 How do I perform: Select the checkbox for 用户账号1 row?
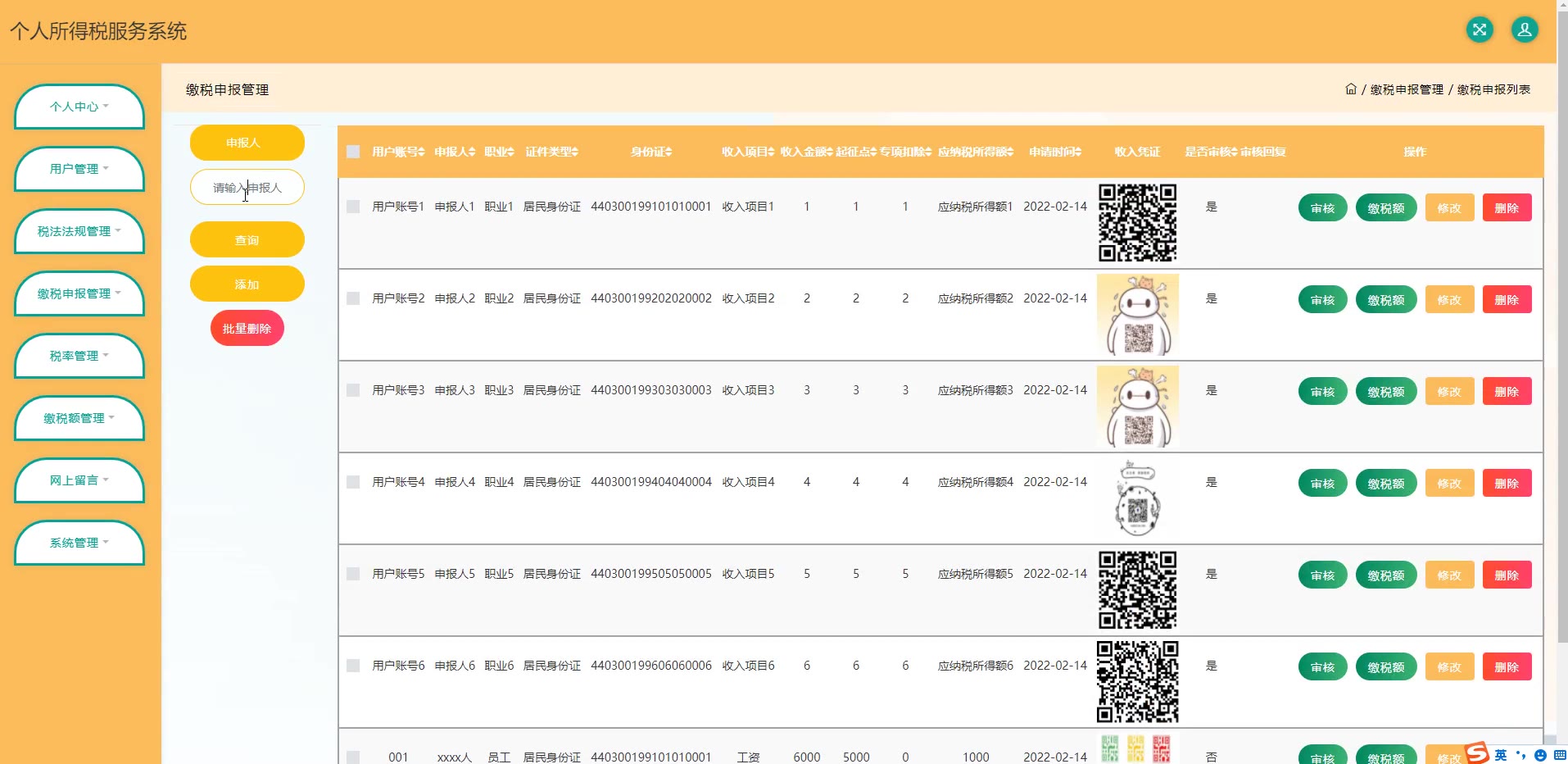(x=353, y=207)
